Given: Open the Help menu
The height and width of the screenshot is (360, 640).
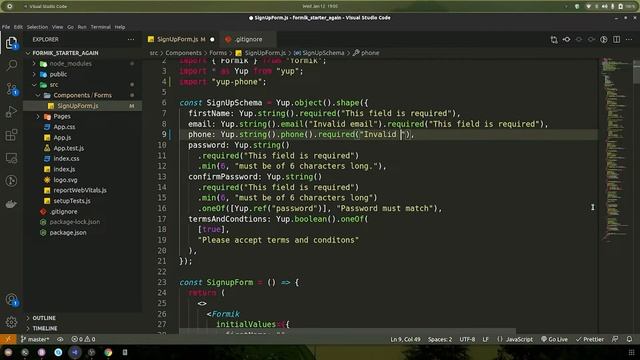Looking at the screenshot, I should point(120,27).
